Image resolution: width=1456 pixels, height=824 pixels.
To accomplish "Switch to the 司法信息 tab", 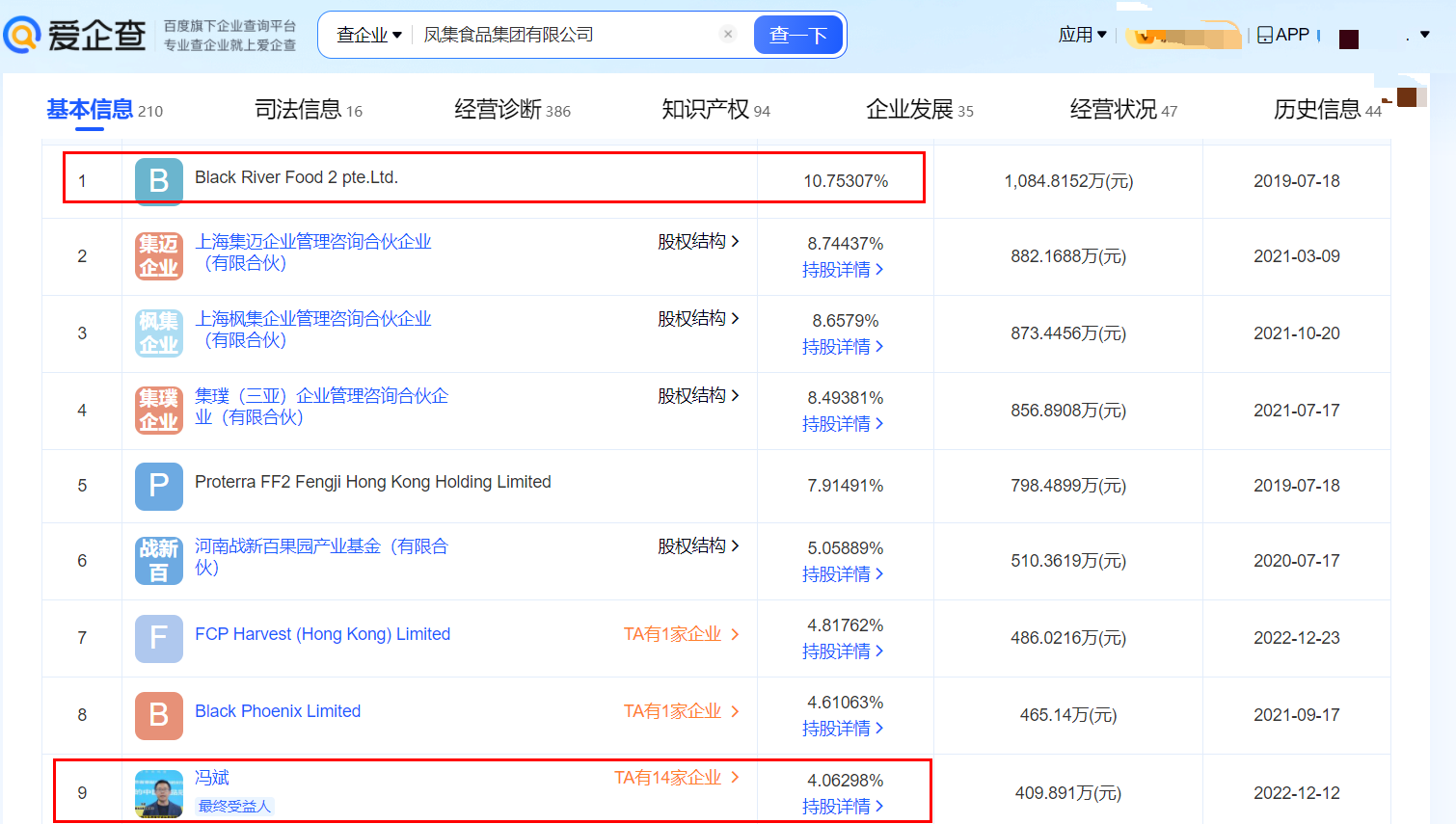I will [x=308, y=110].
